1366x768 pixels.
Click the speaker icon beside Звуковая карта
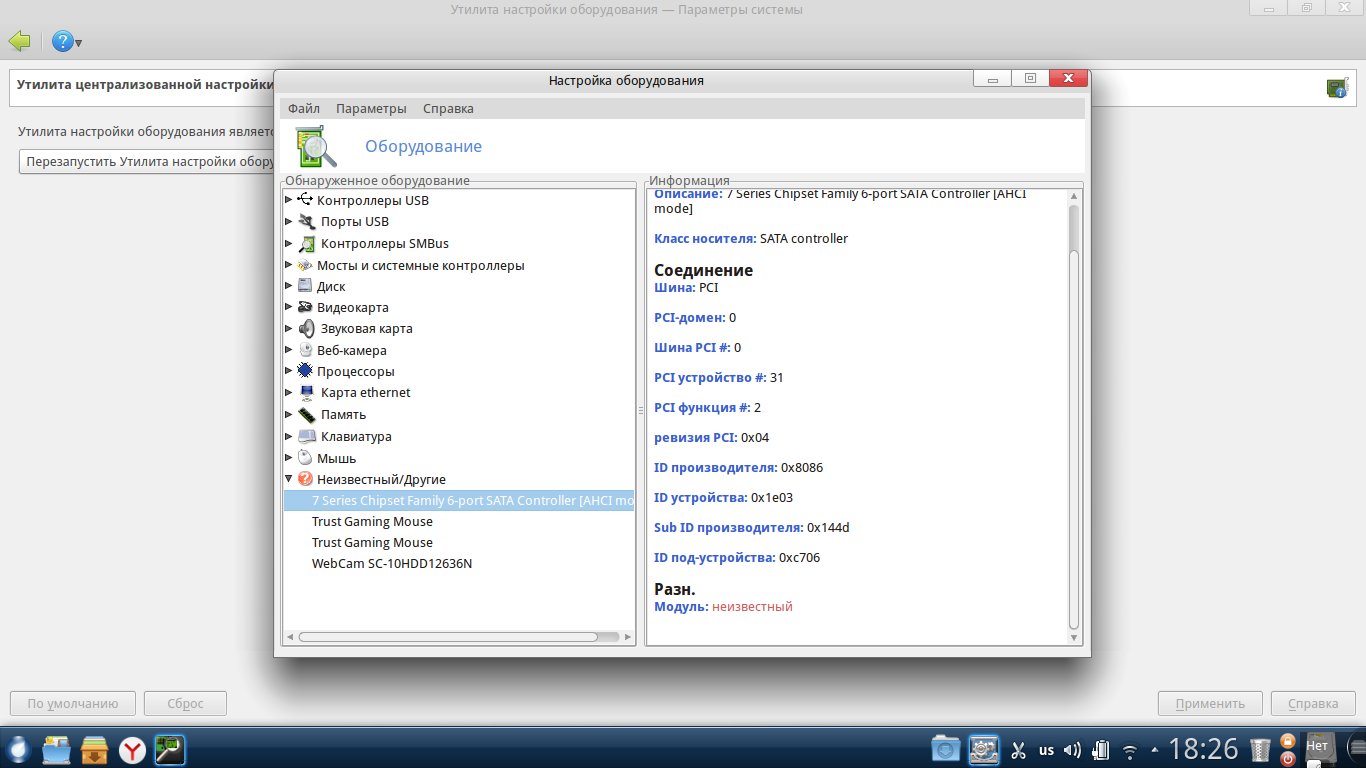pos(307,328)
